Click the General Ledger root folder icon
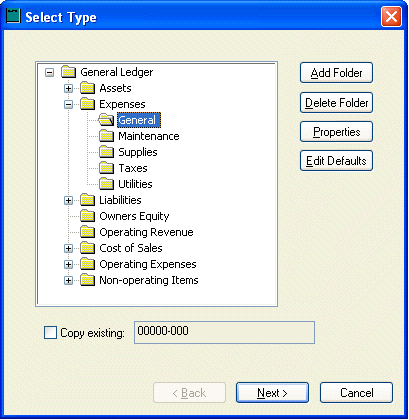409x420 pixels. point(68,72)
